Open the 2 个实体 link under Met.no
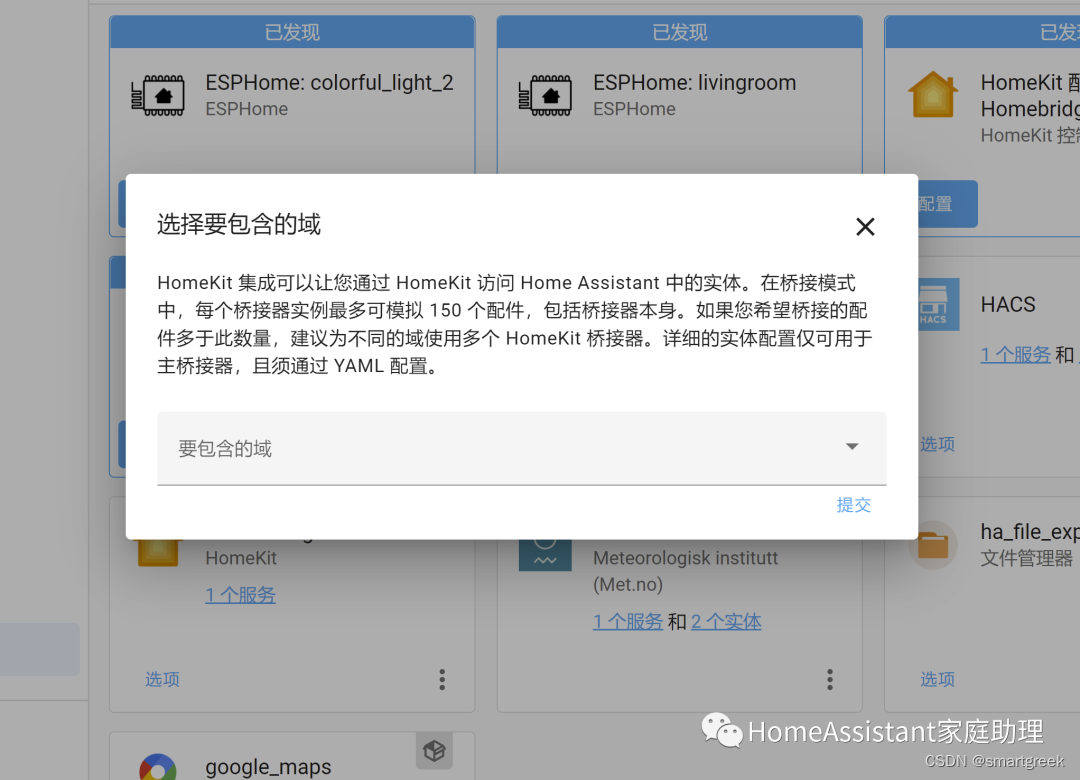The height and width of the screenshot is (780, 1080). pos(726,622)
